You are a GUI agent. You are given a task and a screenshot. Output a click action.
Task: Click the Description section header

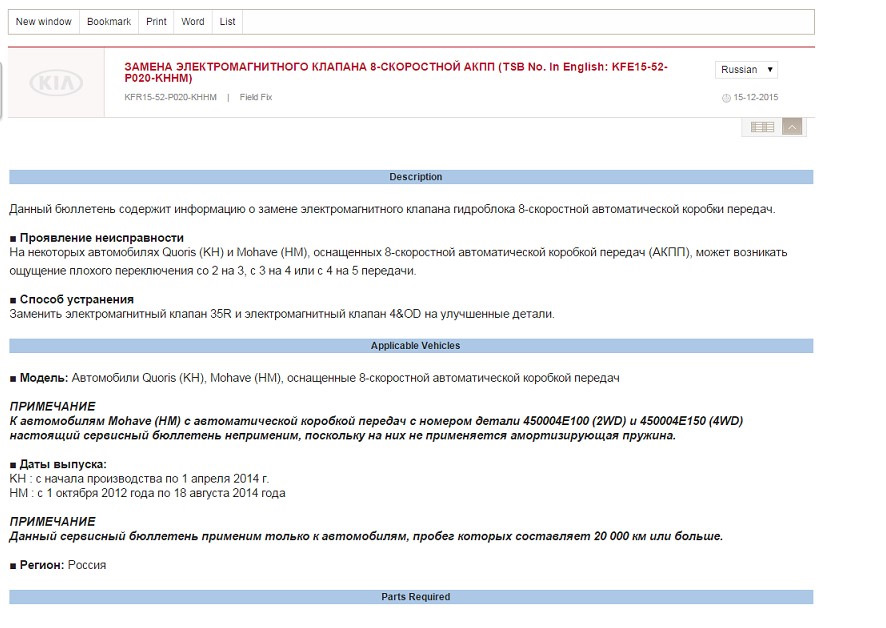[411, 177]
